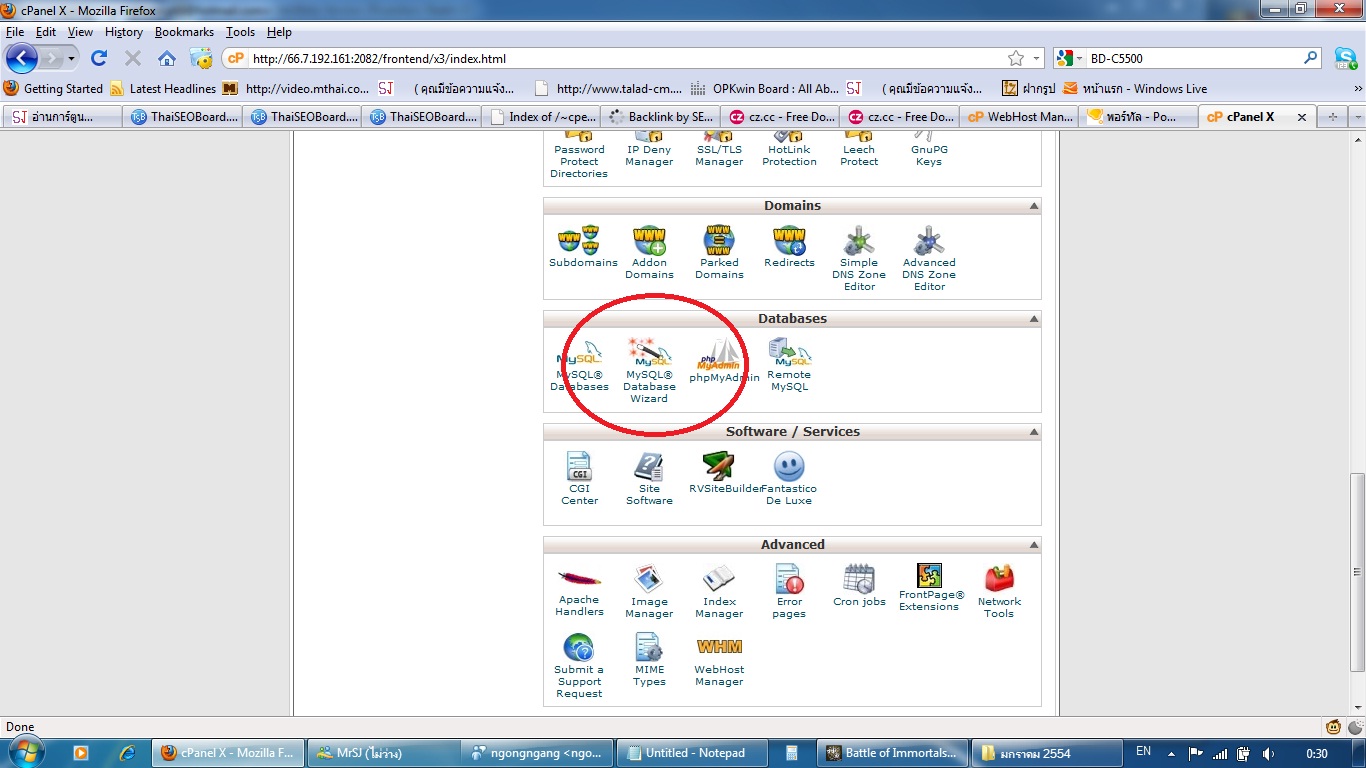Go to the Firefox home page

tap(167, 59)
